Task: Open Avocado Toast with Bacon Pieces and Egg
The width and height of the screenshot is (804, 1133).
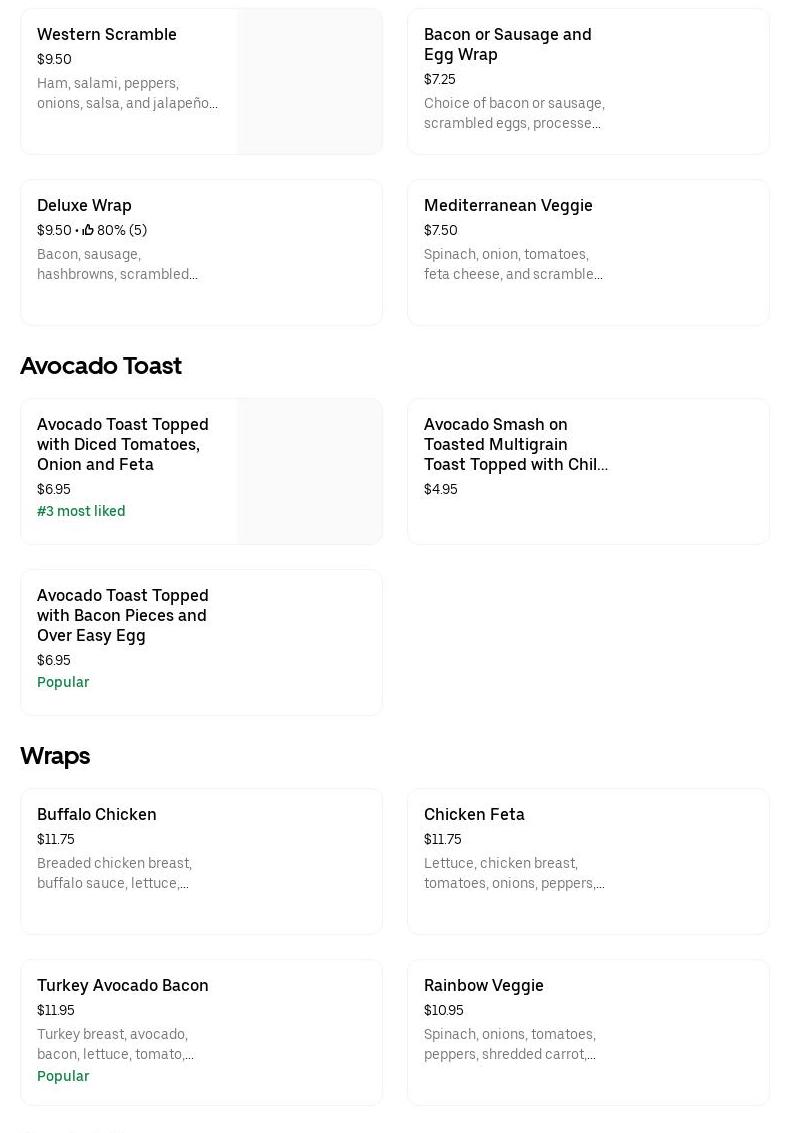Action: [123, 616]
